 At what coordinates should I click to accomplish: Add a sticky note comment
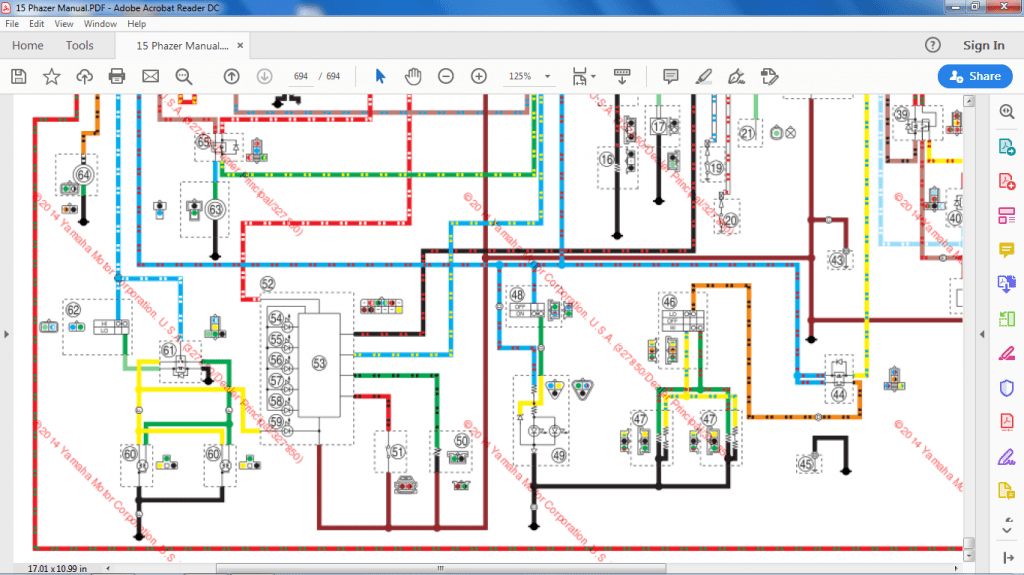(x=670, y=76)
